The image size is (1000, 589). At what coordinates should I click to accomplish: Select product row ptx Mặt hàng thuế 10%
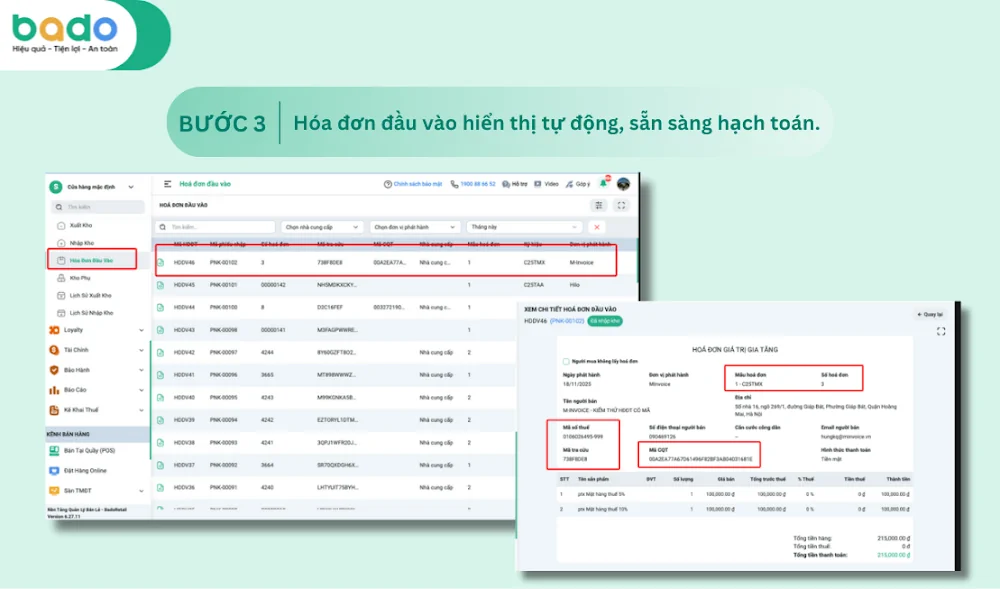[x=733, y=509]
